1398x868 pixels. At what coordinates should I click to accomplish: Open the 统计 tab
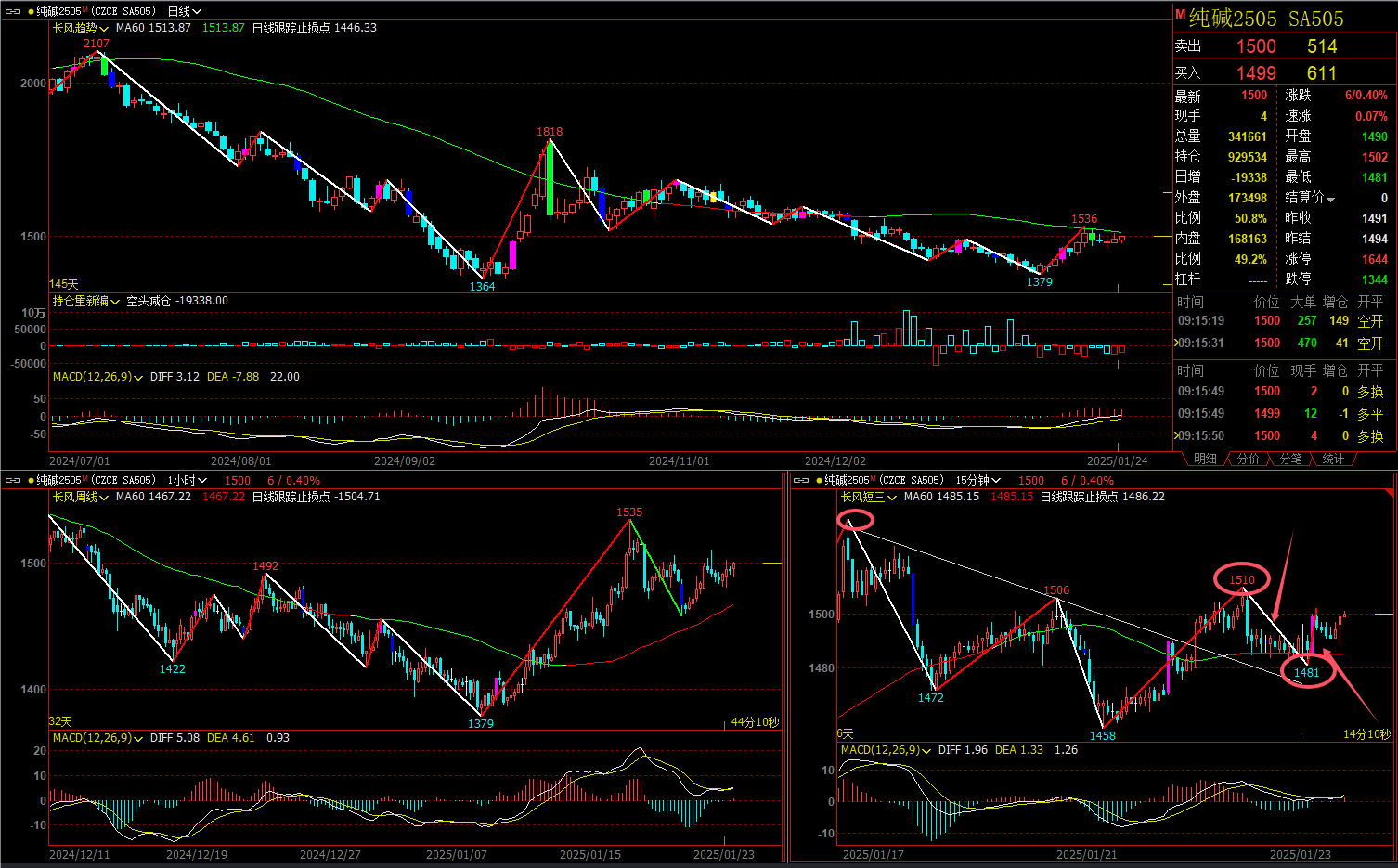(1333, 459)
